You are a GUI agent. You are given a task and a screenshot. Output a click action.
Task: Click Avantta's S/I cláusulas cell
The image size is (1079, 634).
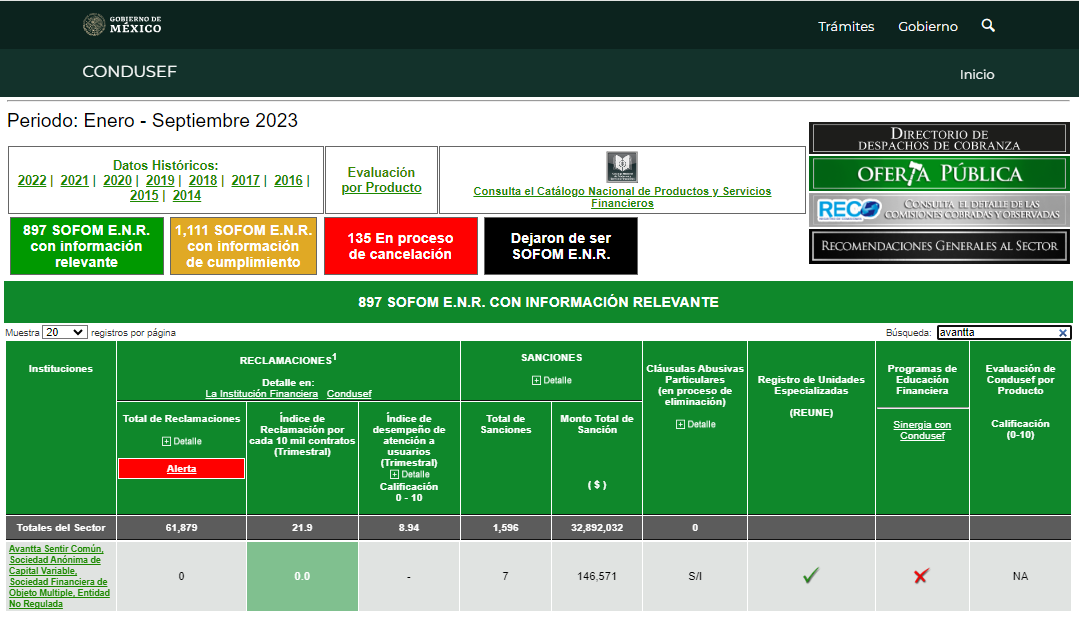pyautogui.click(x=695, y=576)
